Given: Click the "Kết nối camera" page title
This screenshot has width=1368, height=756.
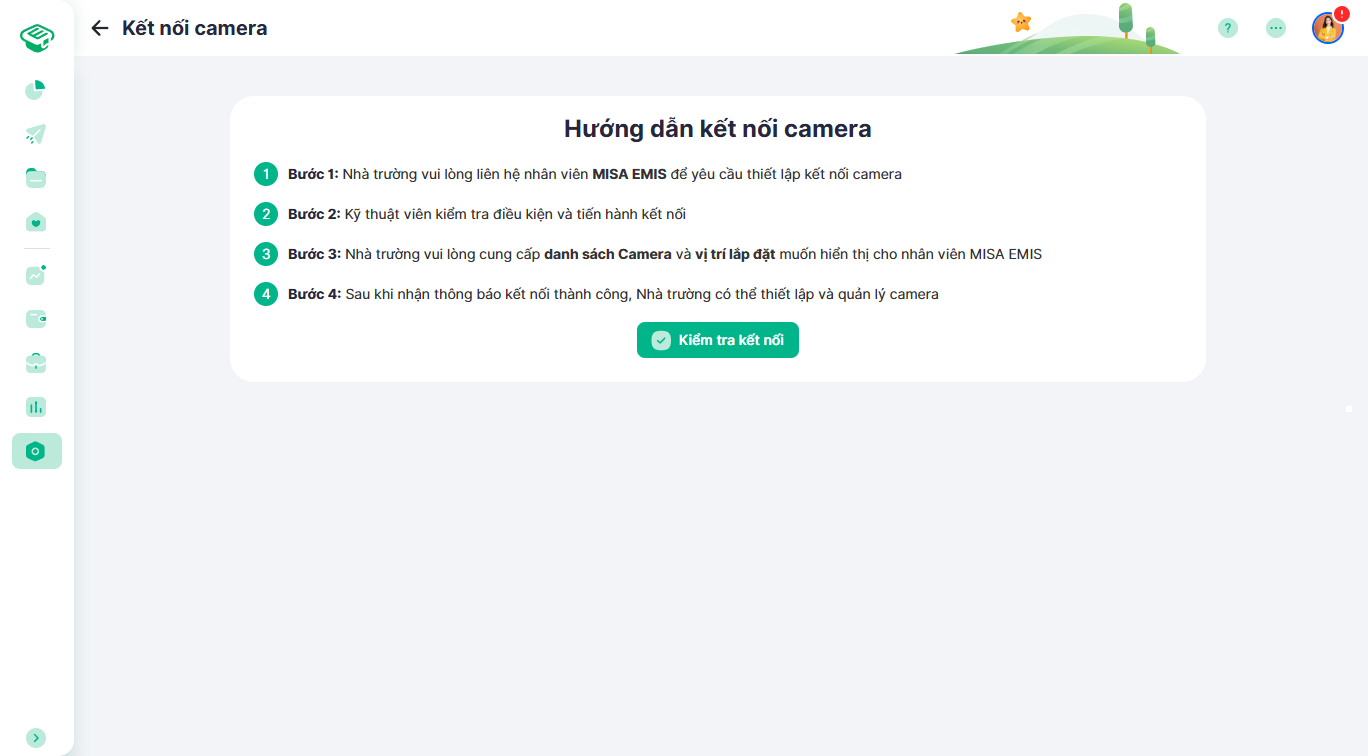Looking at the screenshot, I should (194, 28).
